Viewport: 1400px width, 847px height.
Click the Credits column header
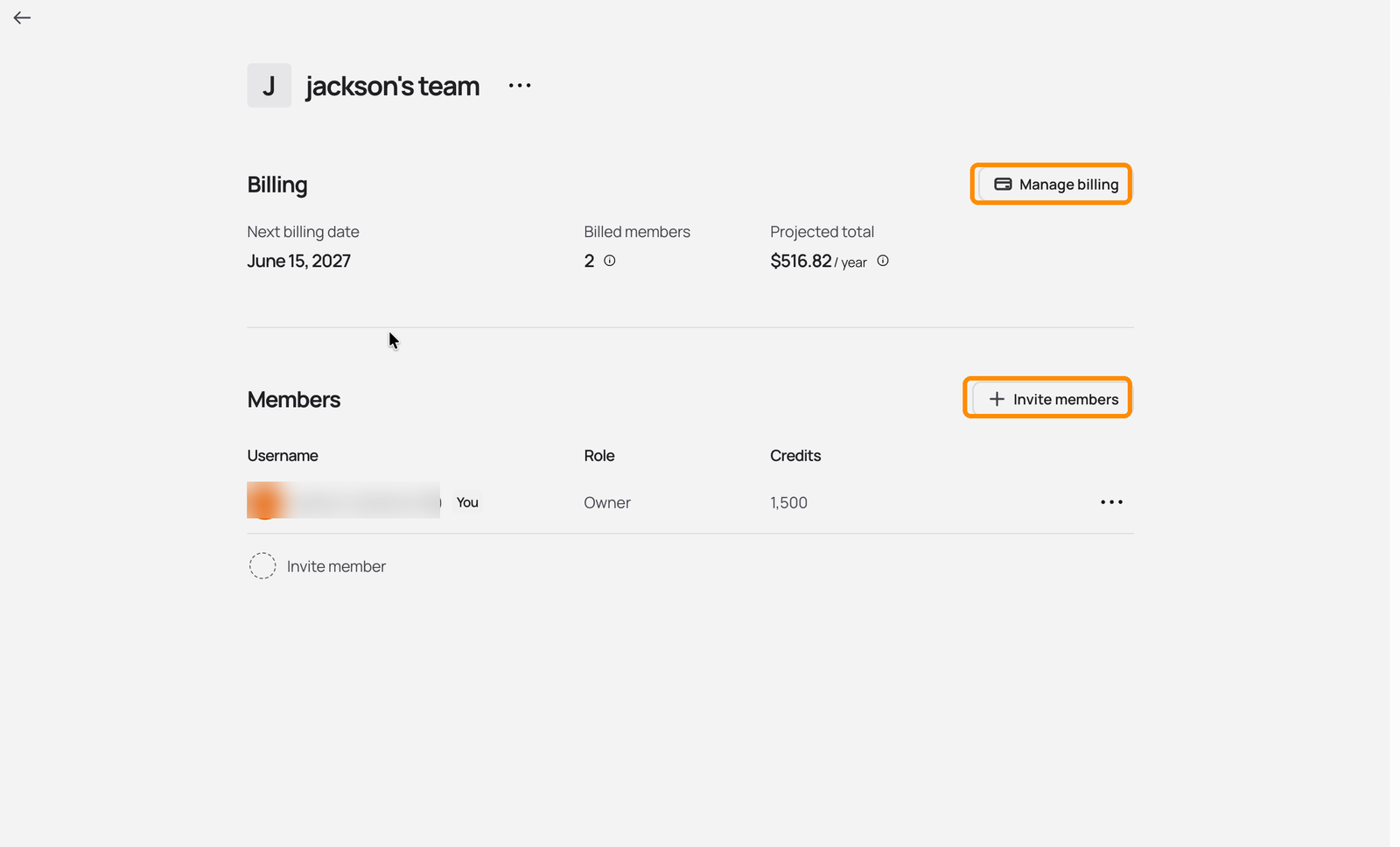pos(795,456)
